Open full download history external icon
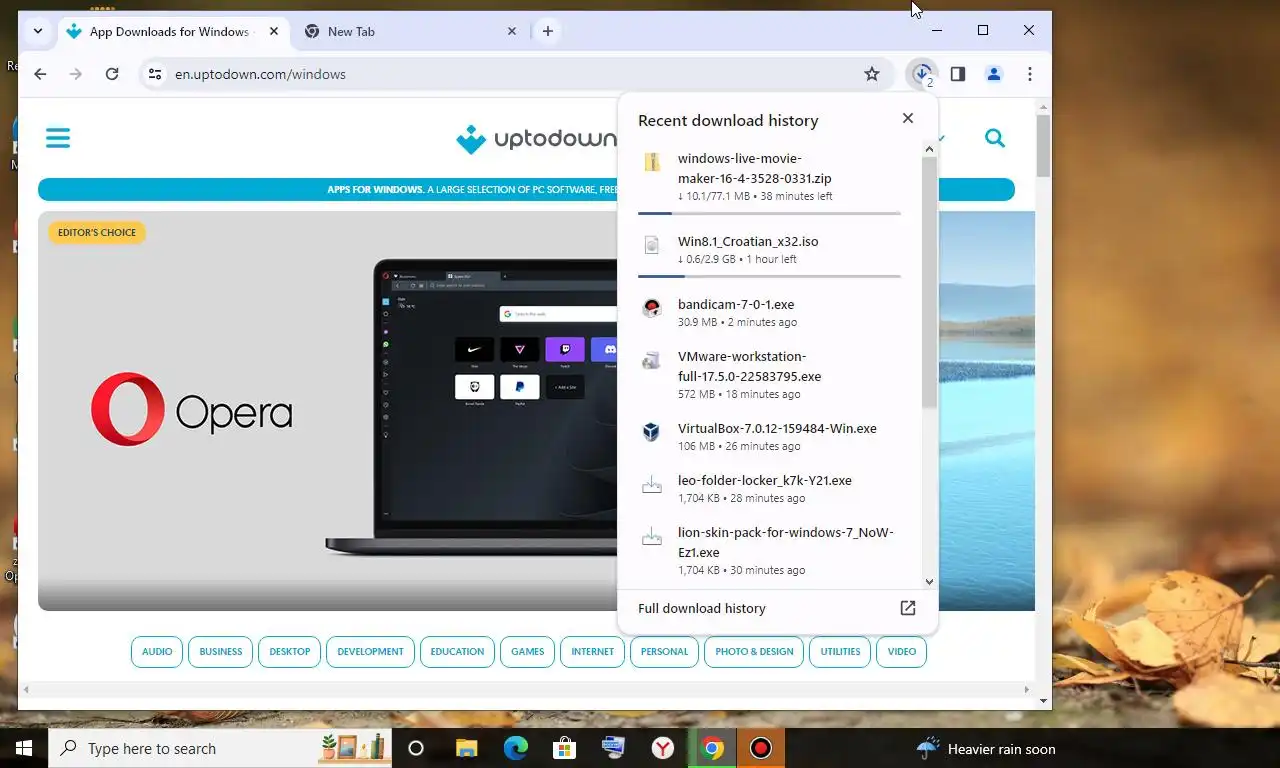 tap(908, 608)
